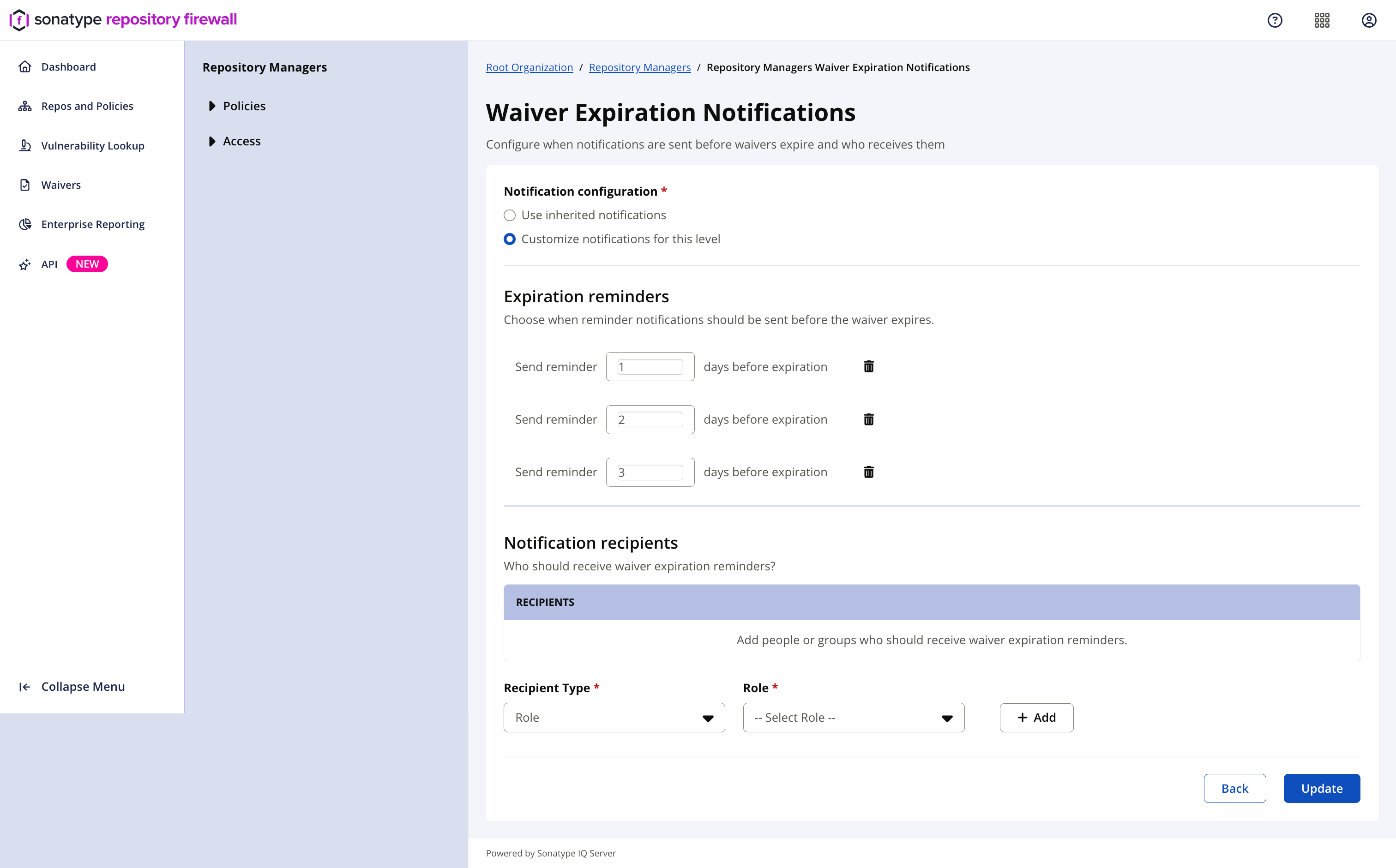
Task: Open the help question mark icon
Action: click(1275, 21)
